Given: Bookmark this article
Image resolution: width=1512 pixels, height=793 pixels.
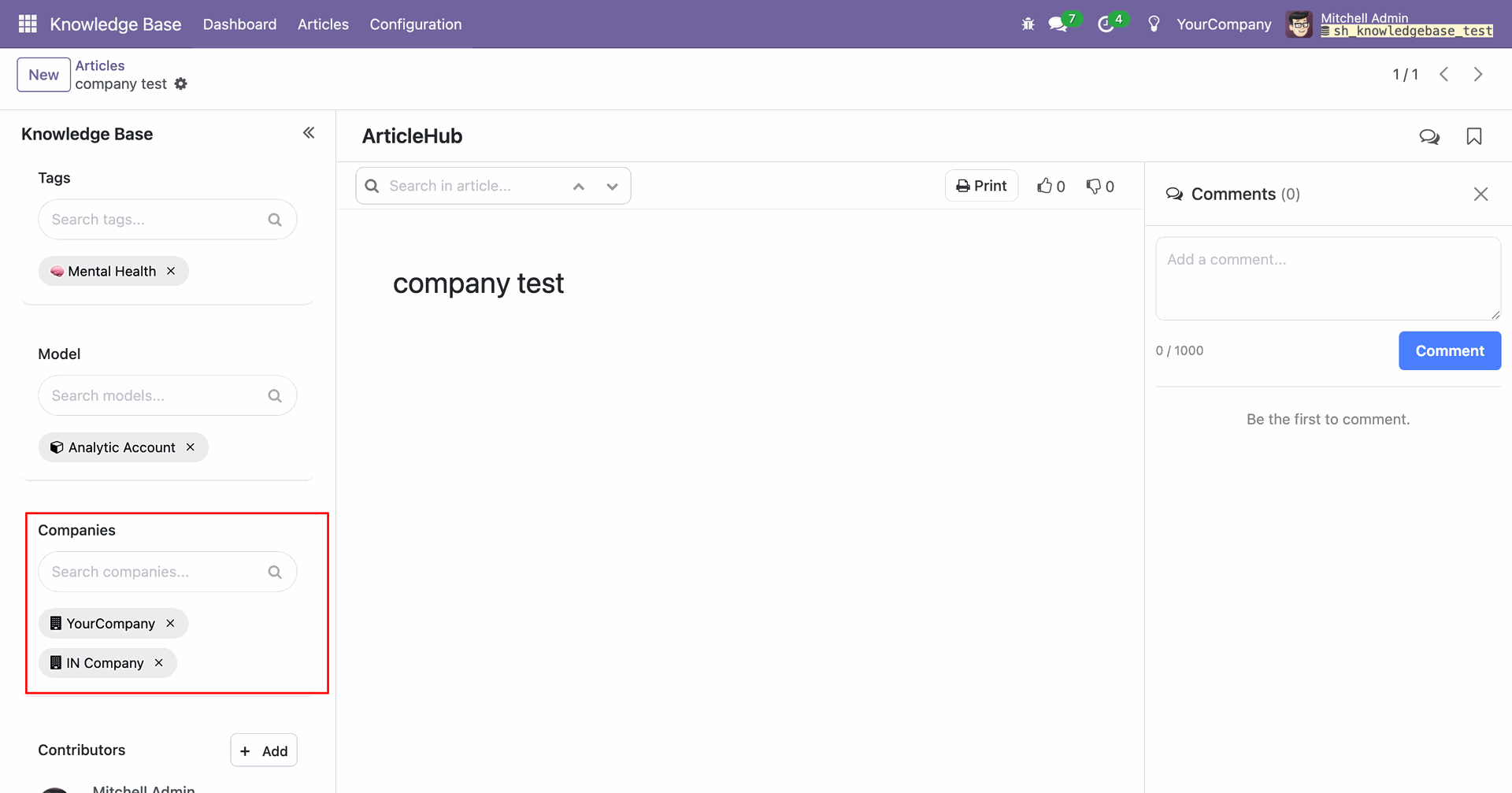Looking at the screenshot, I should [x=1473, y=136].
